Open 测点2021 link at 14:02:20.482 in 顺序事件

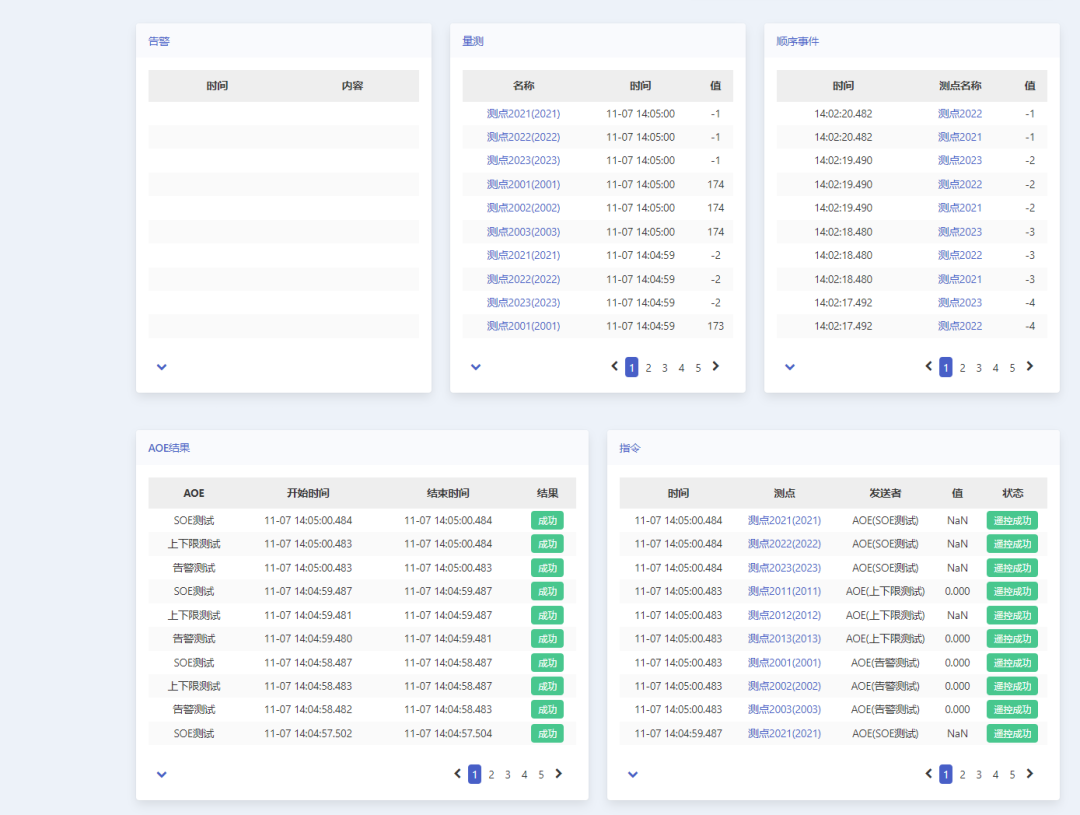pos(960,137)
